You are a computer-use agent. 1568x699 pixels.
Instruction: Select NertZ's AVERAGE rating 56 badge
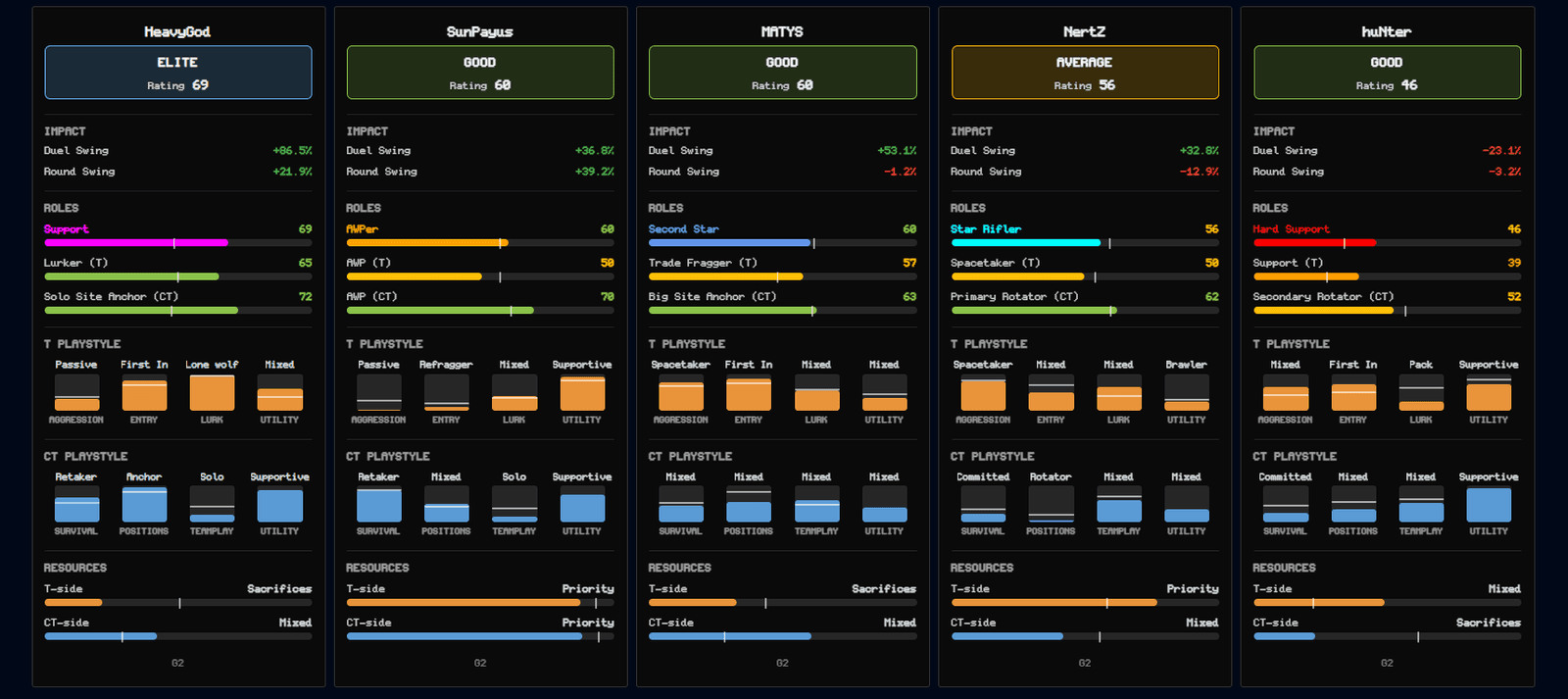(1085, 73)
